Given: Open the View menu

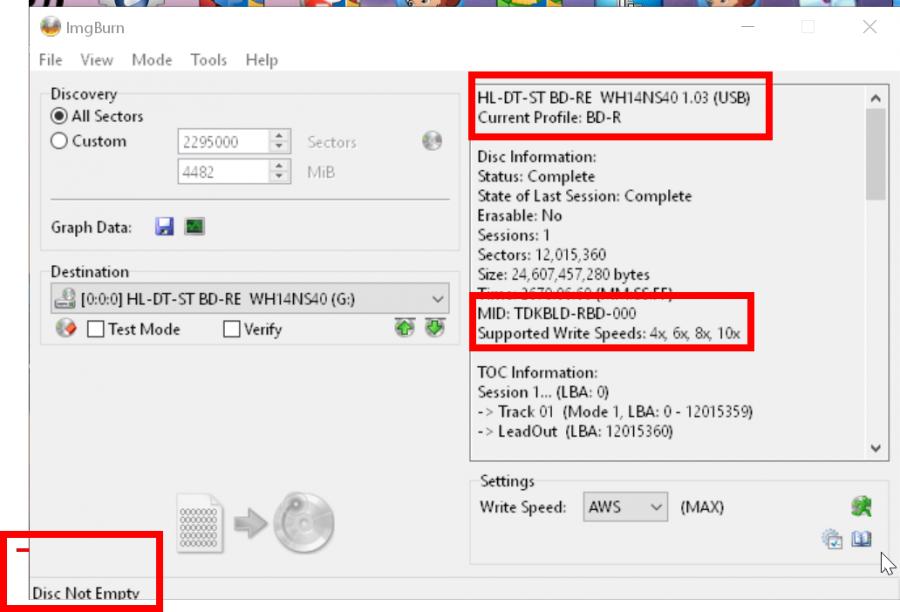Looking at the screenshot, I should 96,60.
